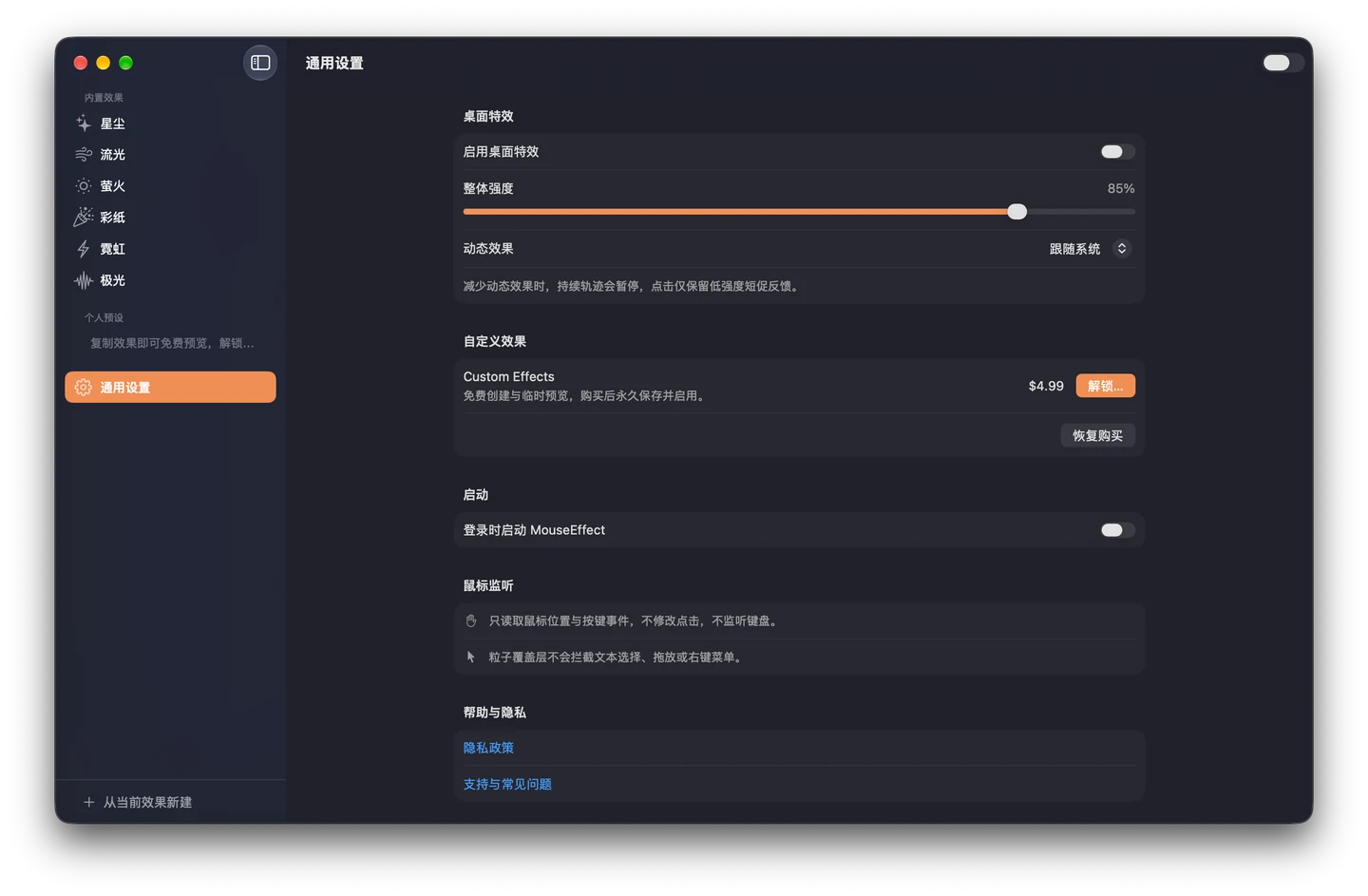
Task: Click the 复制效果即可免费预览 hint text
Action: [172, 343]
